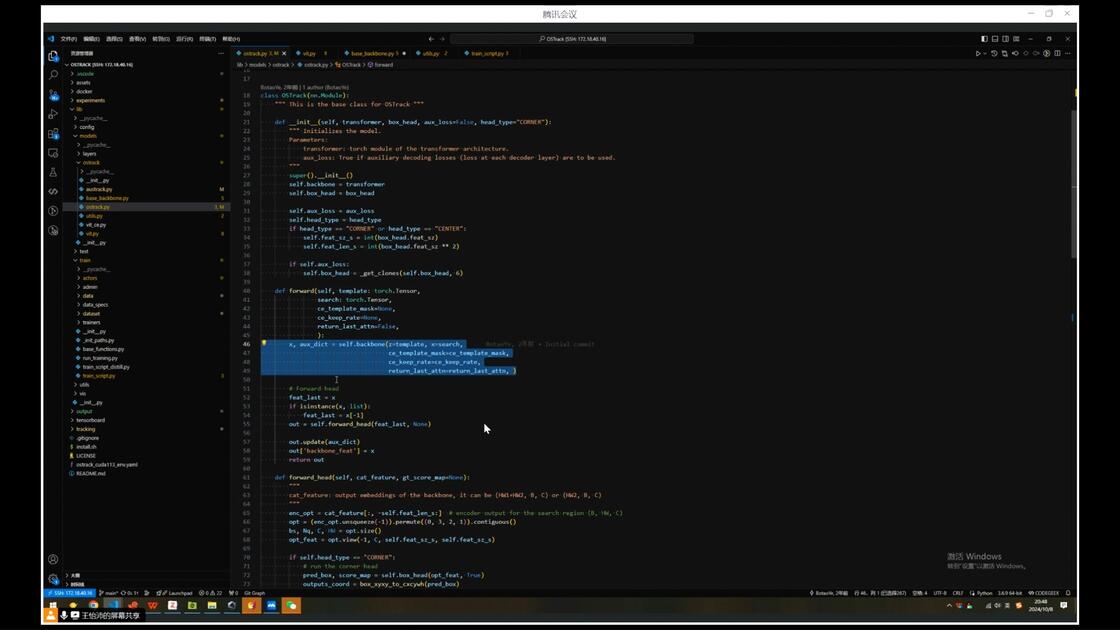Screen dimensions: 1120x630
Task: Open vit_ce.py in the file tree
Action: pyautogui.click(x=146, y=225)
